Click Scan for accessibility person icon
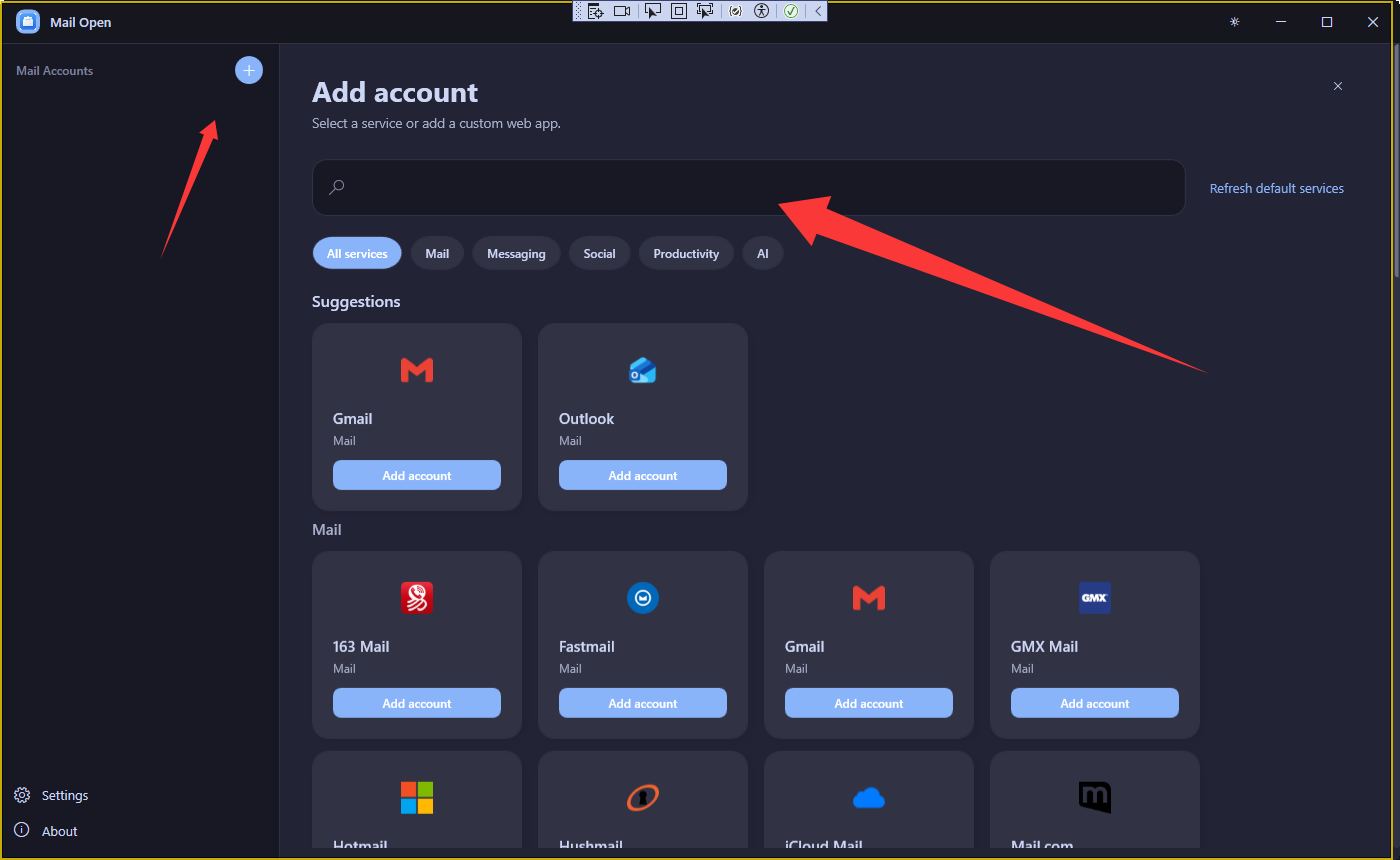The width and height of the screenshot is (1400, 860). (762, 11)
